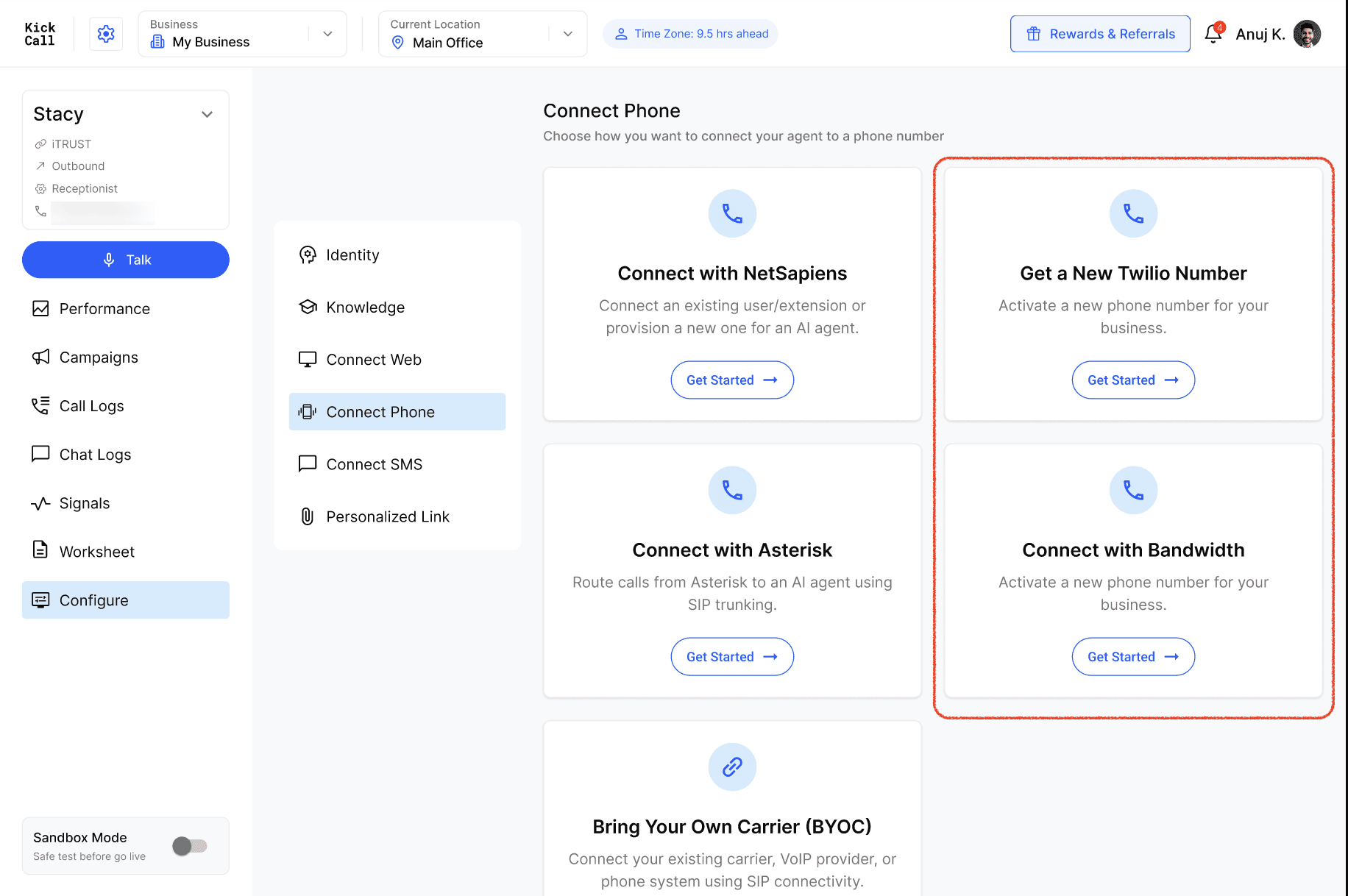Click the KickCall logo
Screen dimensions: 1348x896
tap(40, 34)
